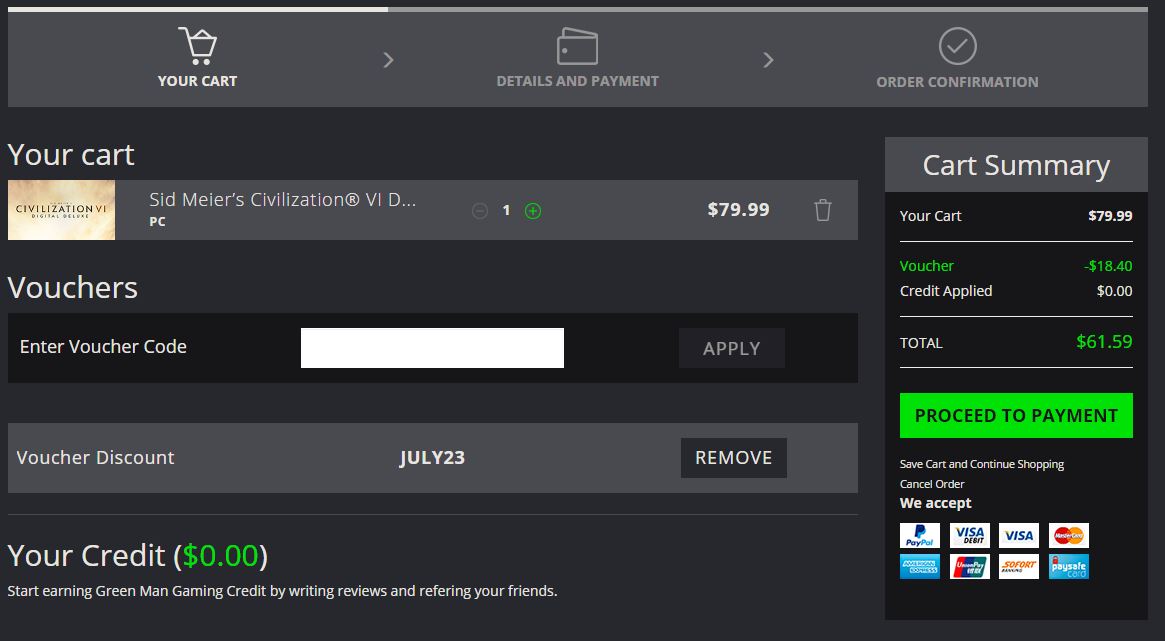Select the YOUR CART step label
The width and height of the screenshot is (1165, 641).
coord(198,81)
